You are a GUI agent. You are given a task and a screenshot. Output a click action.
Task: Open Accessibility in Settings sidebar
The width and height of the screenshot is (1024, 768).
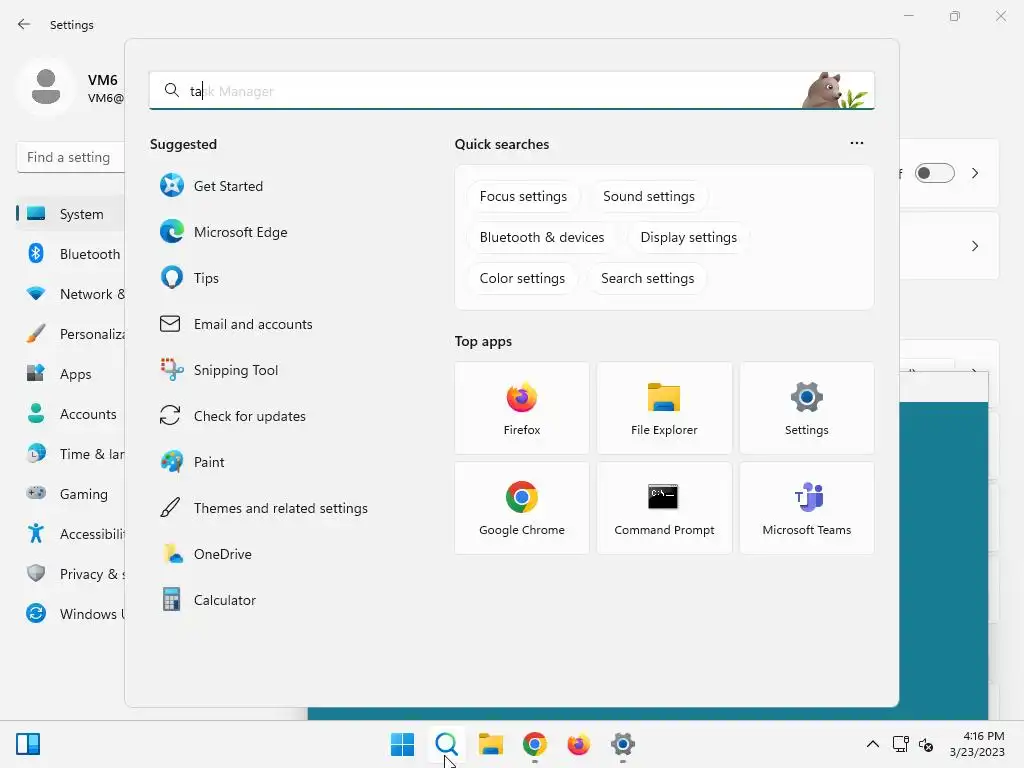(x=71, y=534)
